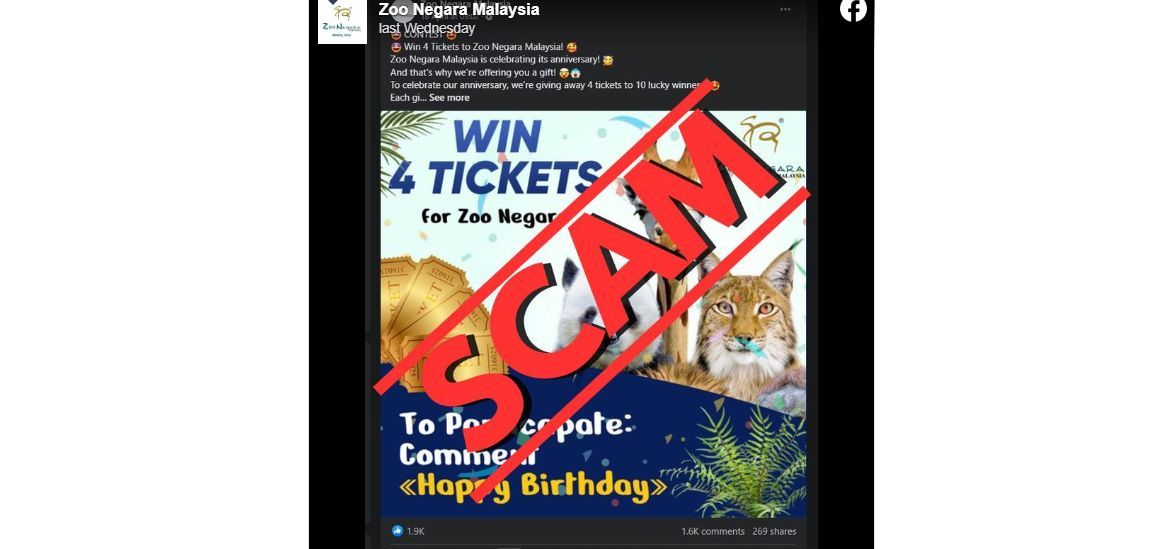View the 1.9K reactions count
The height and width of the screenshot is (549, 1175).
416,531
